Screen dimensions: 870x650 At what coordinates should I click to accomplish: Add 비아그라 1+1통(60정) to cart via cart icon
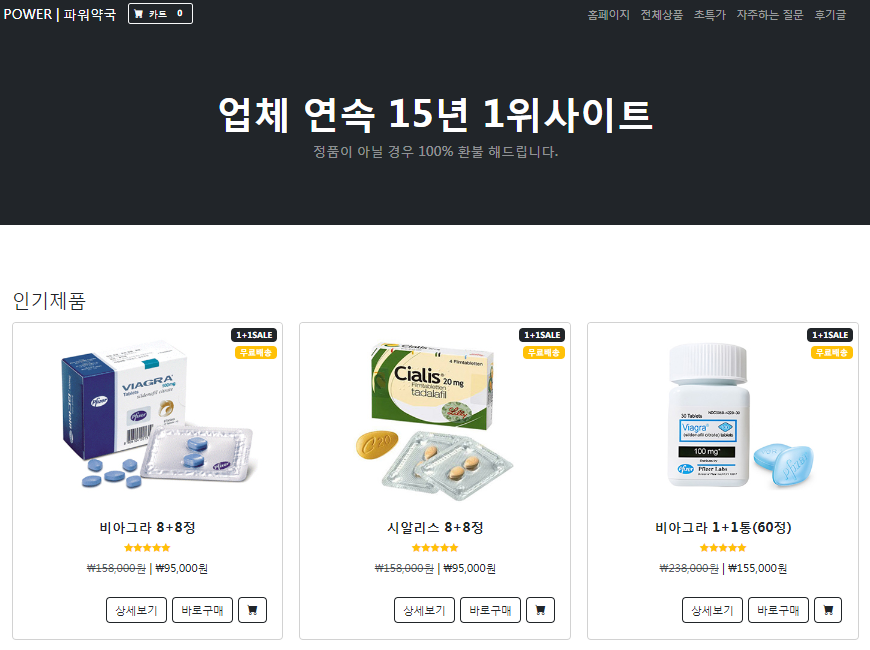[x=828, y=610]
